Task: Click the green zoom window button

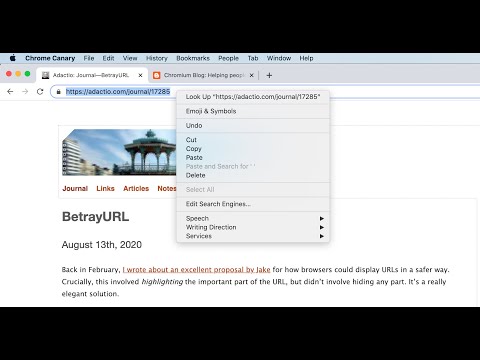Action: point(28,74)
